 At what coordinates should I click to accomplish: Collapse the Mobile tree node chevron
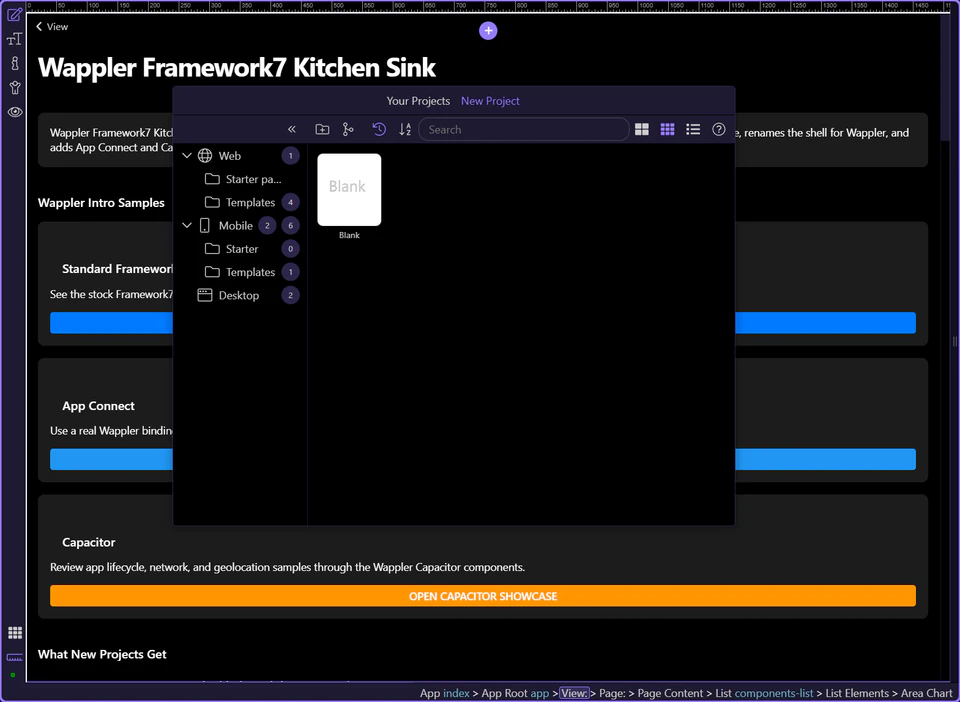coord(187,225)
